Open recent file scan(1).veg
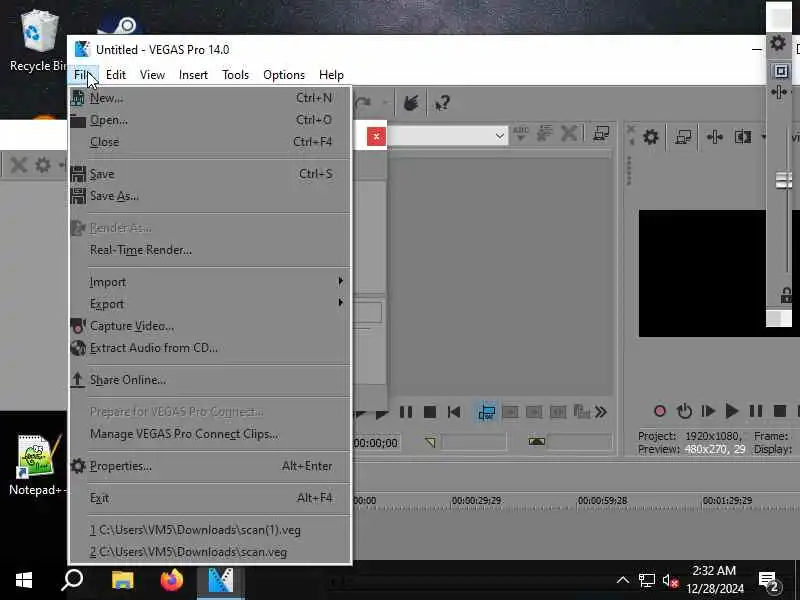Screen dimensions: 800x600 click(210, 530)
